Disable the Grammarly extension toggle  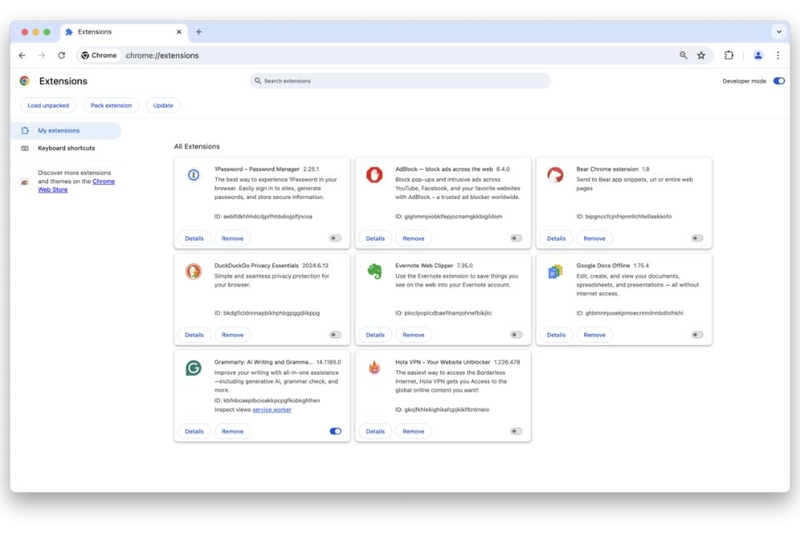pyautogui.click(x=335, y=431)
